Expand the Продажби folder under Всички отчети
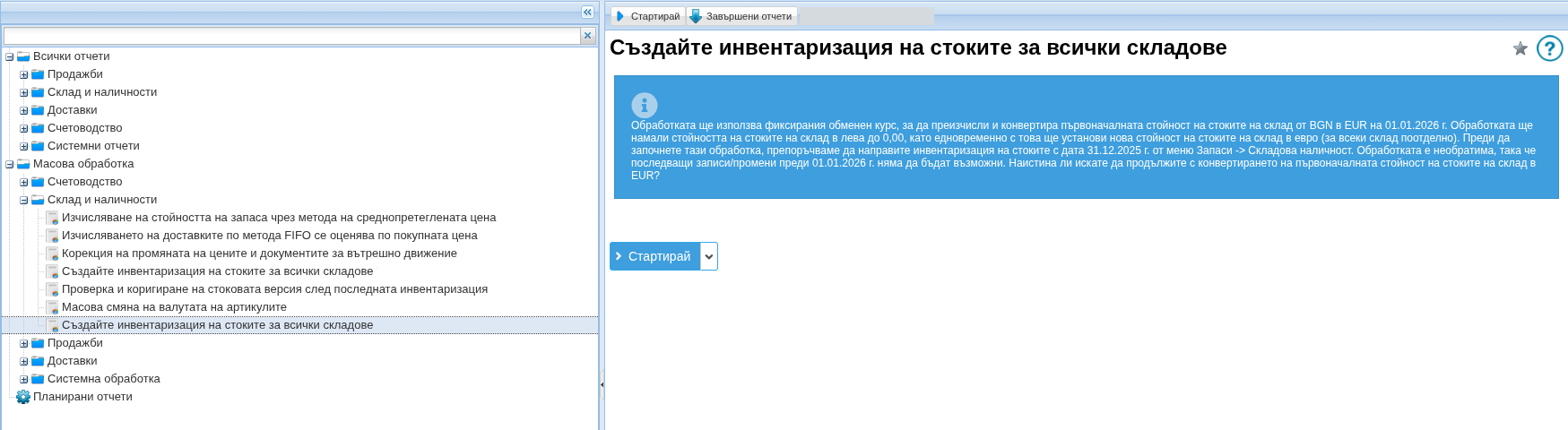The width and height of the screenshot is (1568, 430). 24,74
